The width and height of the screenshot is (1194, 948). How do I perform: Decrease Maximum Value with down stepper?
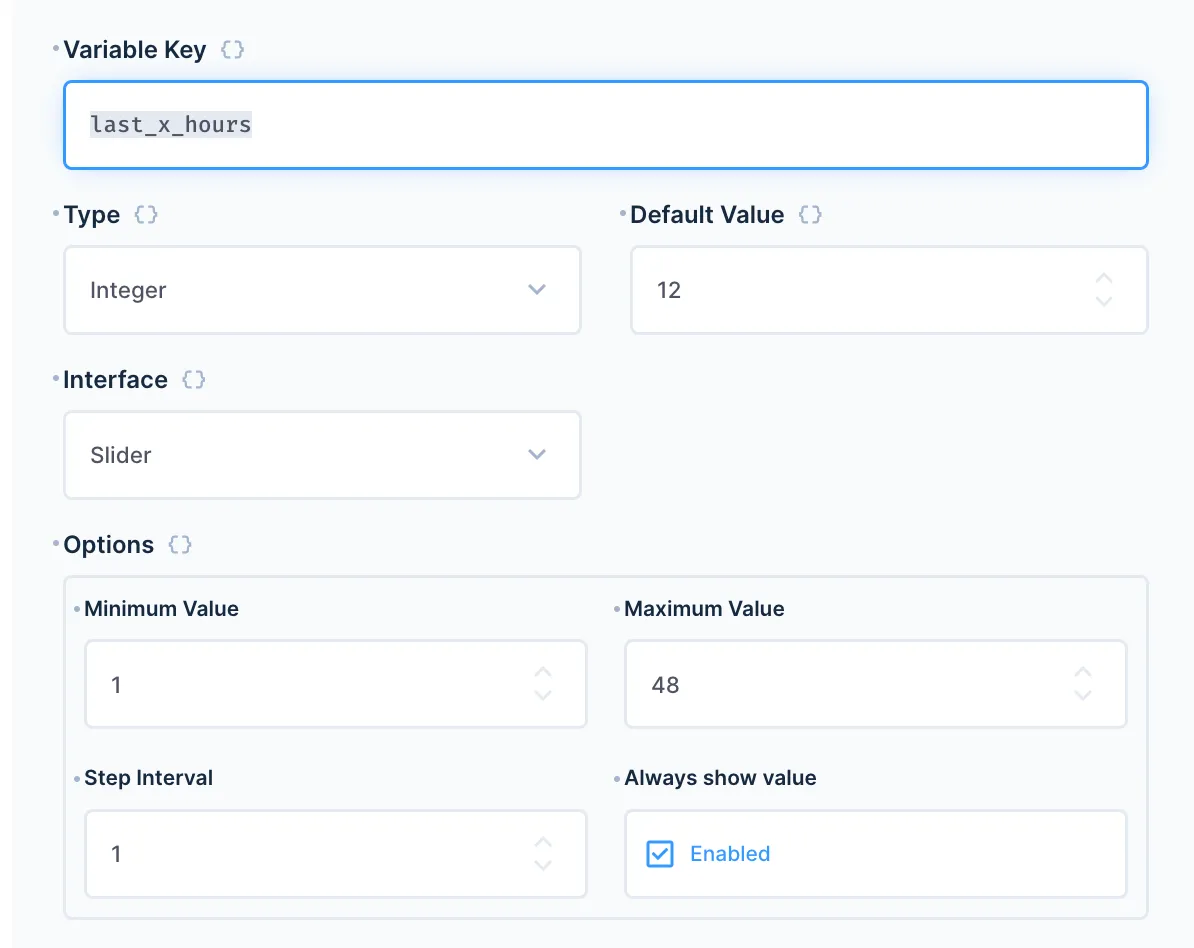click(1083, 698)
